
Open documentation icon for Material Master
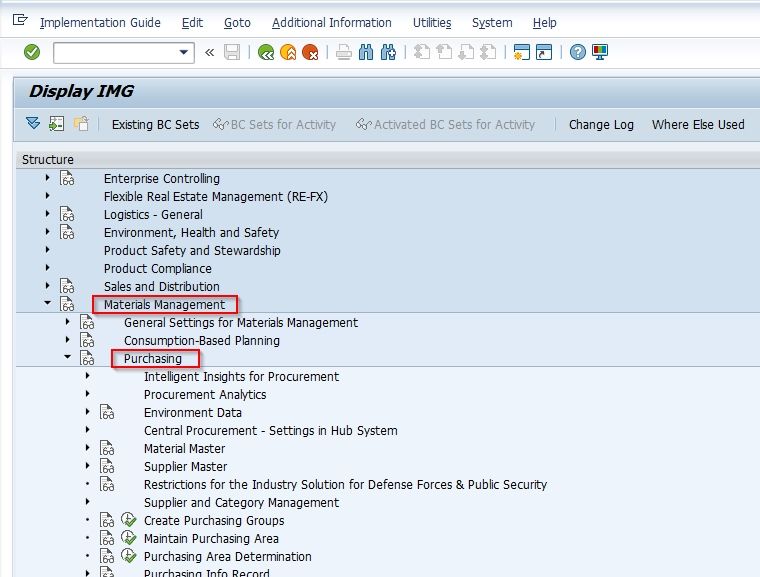pyautogui.click(x=107, y=448)
